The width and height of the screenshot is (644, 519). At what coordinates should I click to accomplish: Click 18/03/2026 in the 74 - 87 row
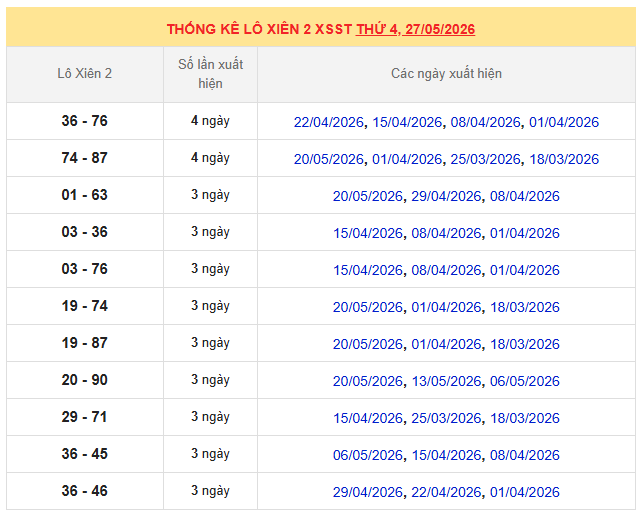[564, 159]
